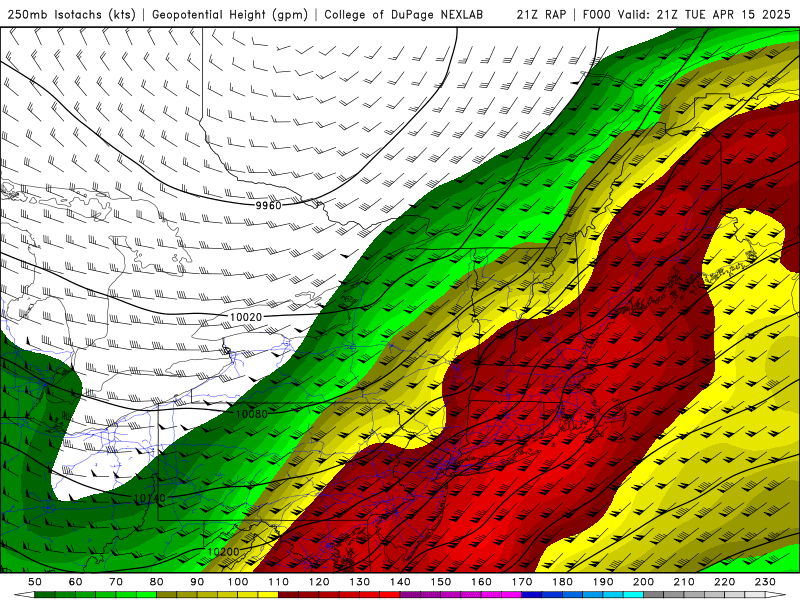Click the 'Geopotential Height (gpm)' title text

point(230,14)
